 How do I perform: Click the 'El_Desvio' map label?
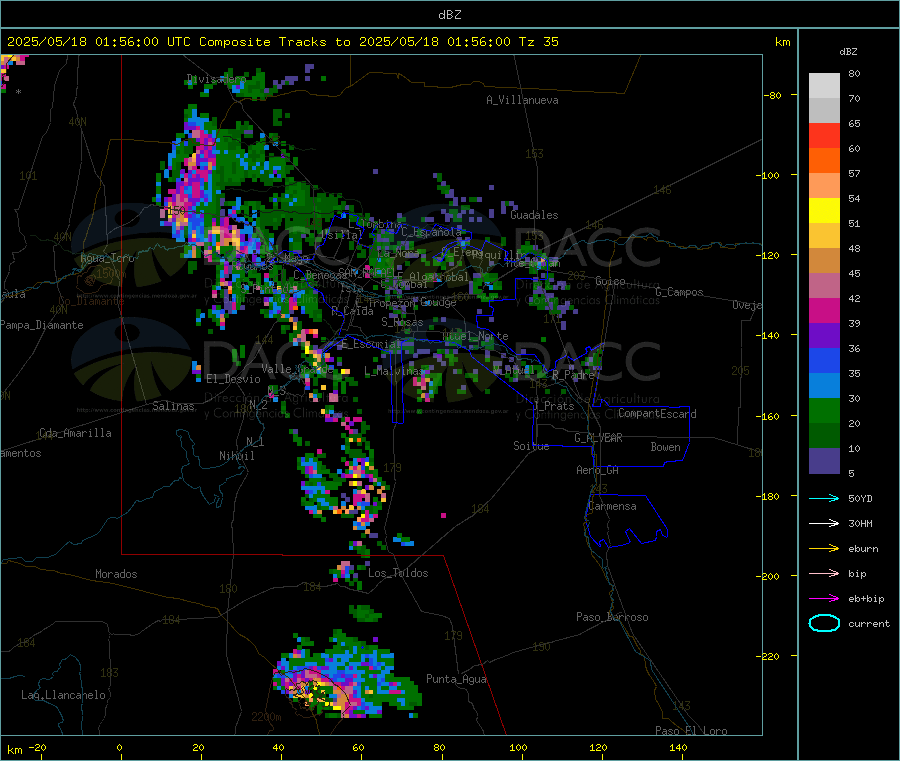(233, 379)
